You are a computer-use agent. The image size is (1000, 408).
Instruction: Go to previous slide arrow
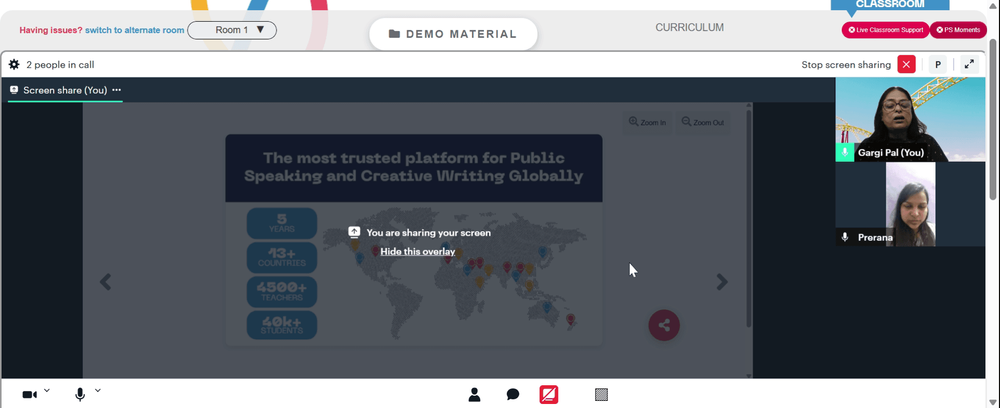pos(105,282)
